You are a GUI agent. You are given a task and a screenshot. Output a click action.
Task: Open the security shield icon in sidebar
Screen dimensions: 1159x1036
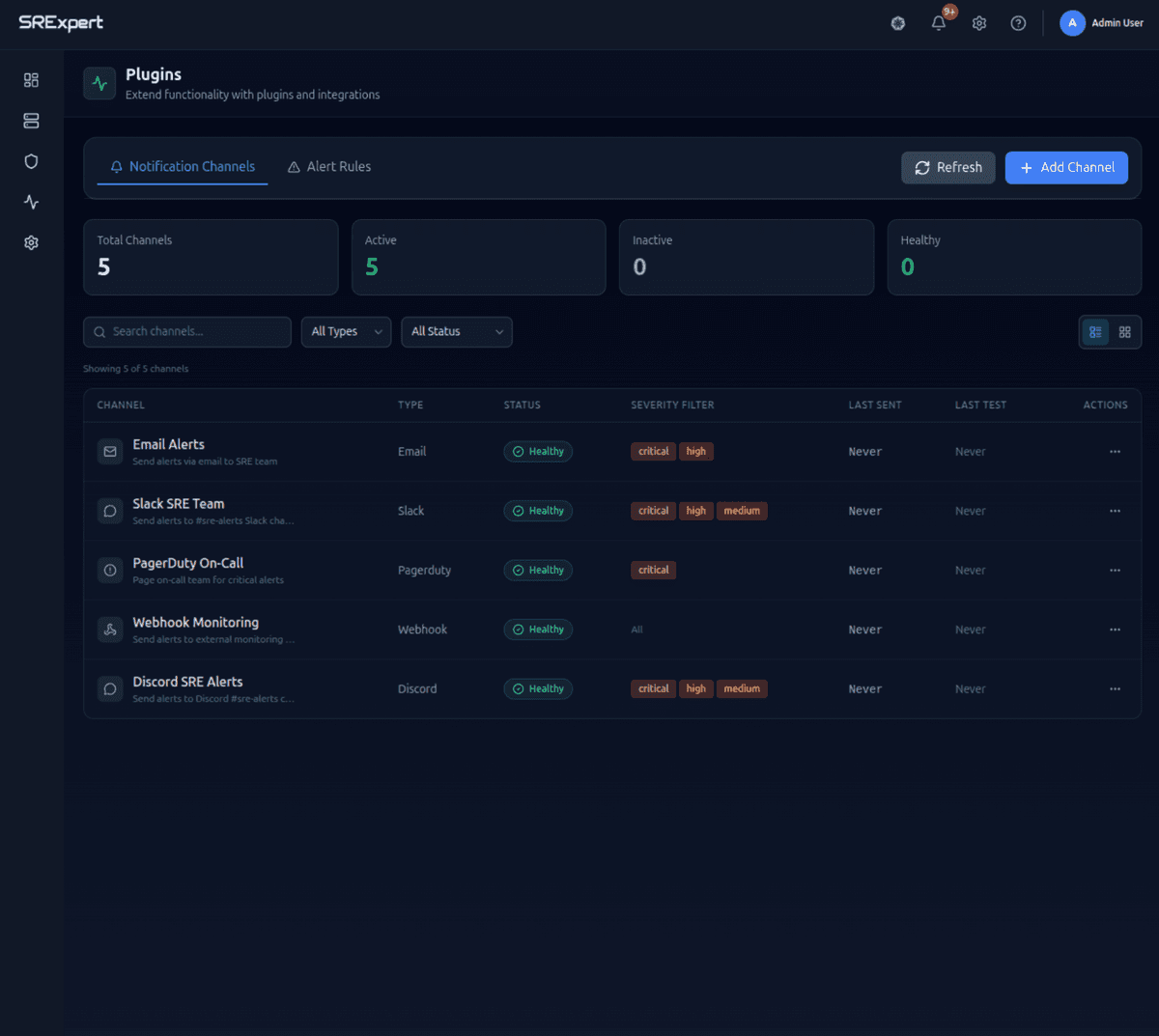[x=31, y=161]
